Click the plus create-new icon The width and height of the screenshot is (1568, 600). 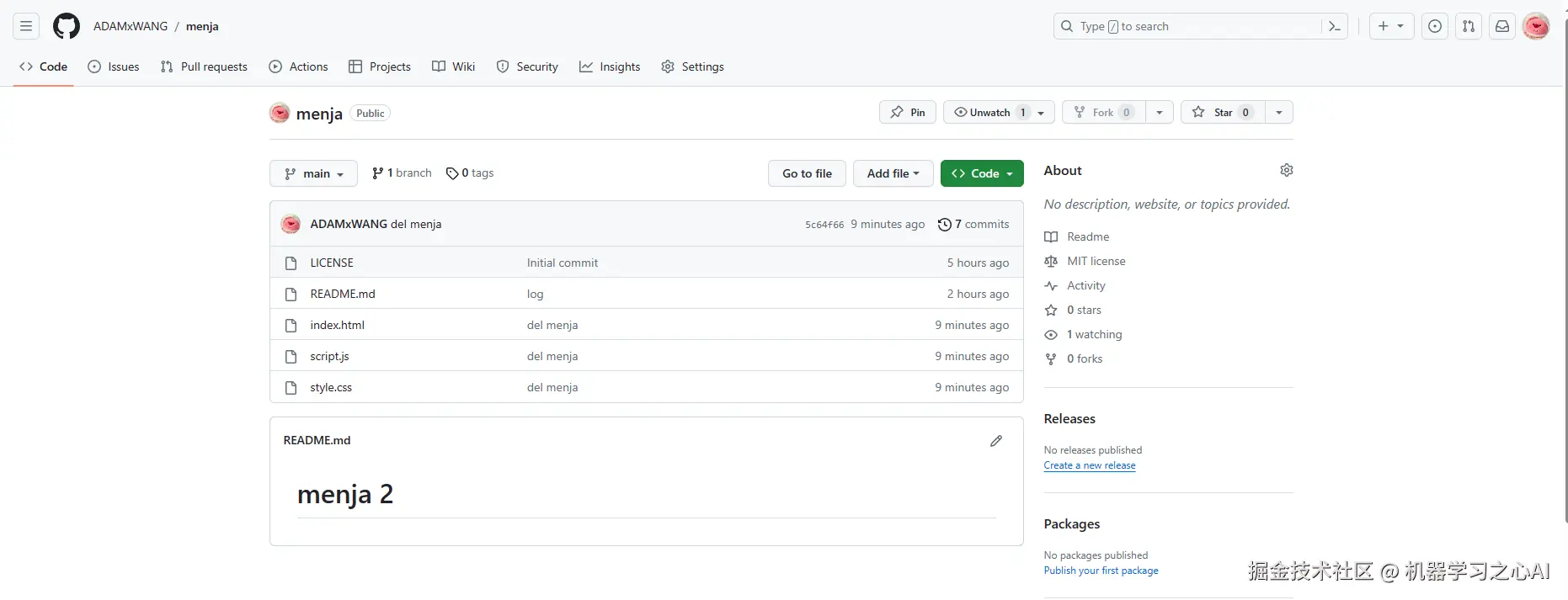[1383, 26]
